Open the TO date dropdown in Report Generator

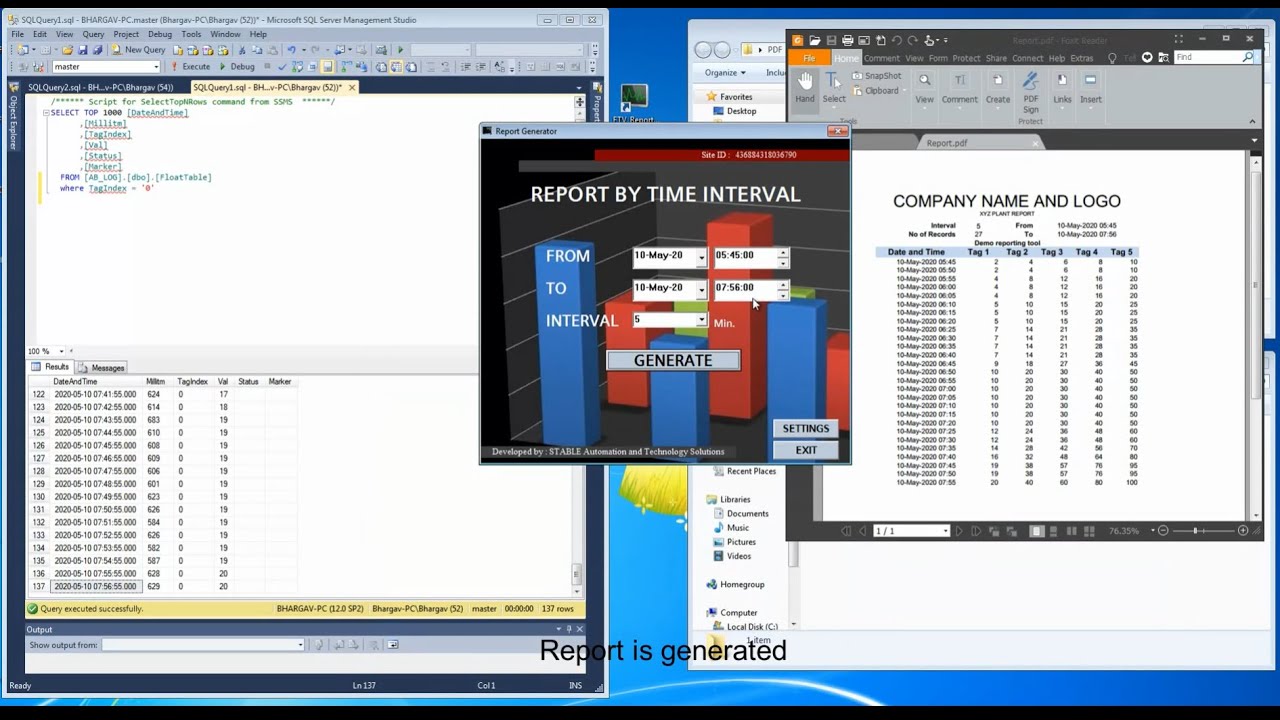pos(701,289)
